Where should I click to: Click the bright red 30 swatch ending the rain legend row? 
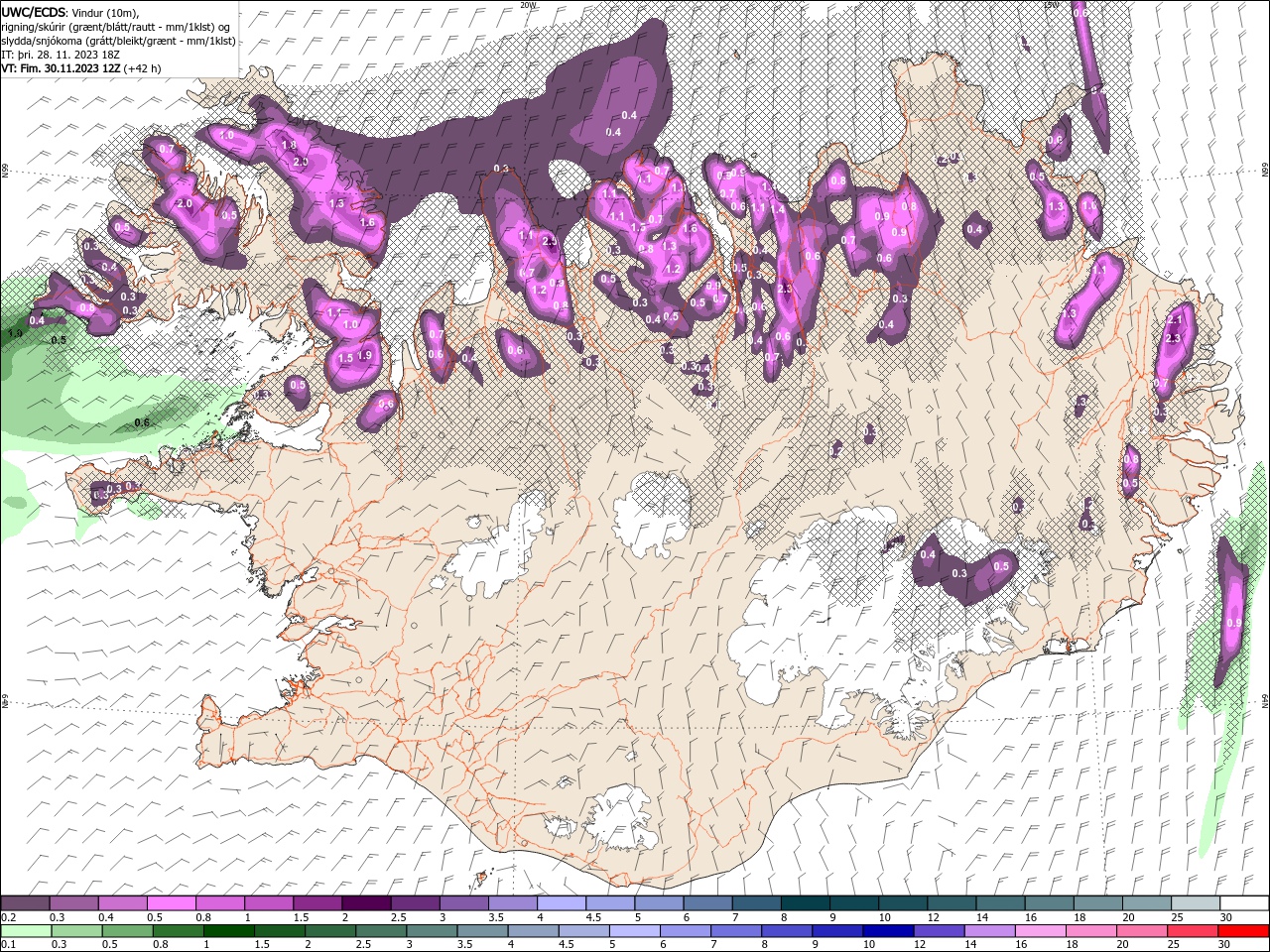[x=1245, y=931]
